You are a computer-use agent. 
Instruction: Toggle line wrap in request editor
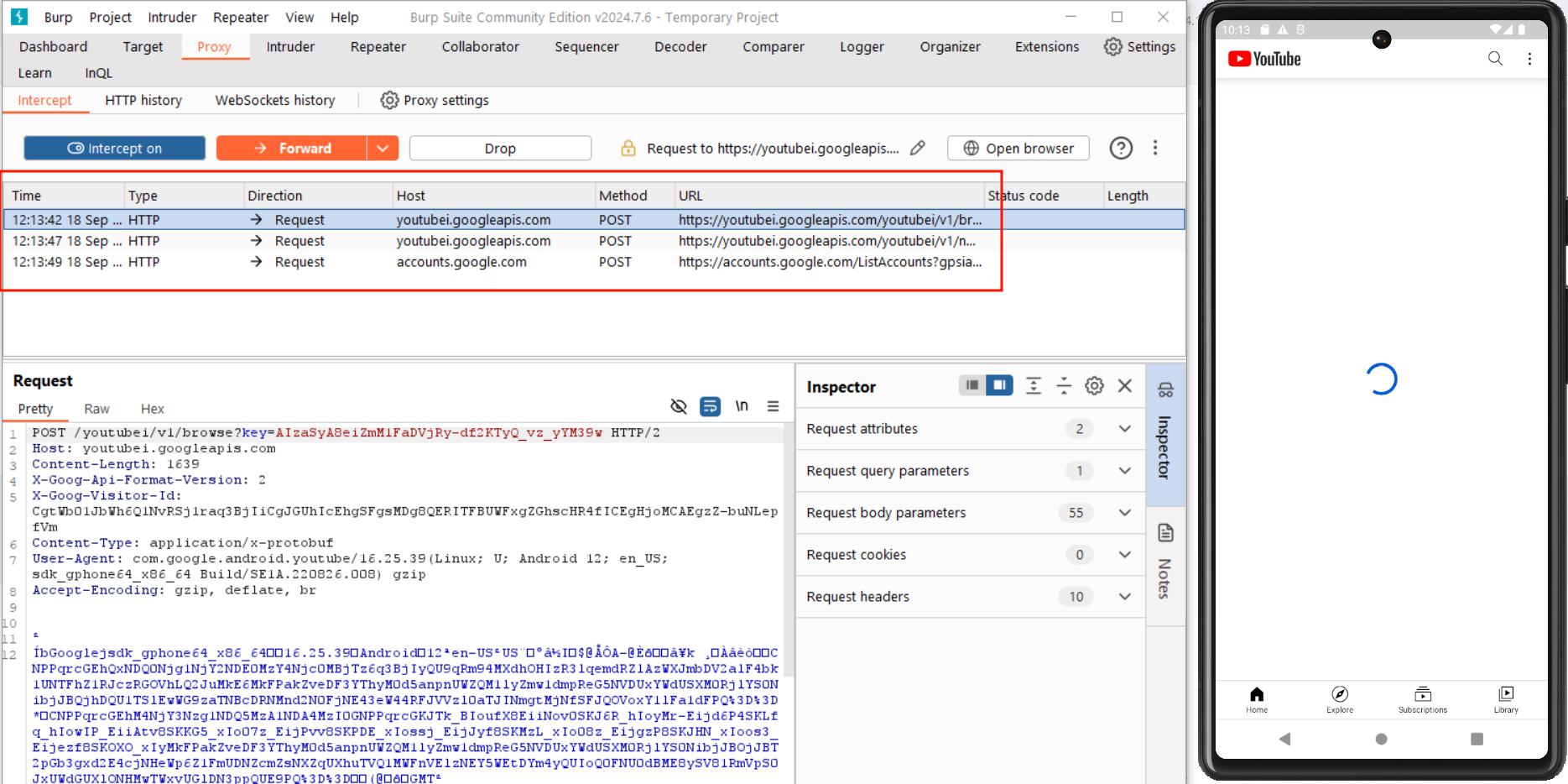click(710, 407)
